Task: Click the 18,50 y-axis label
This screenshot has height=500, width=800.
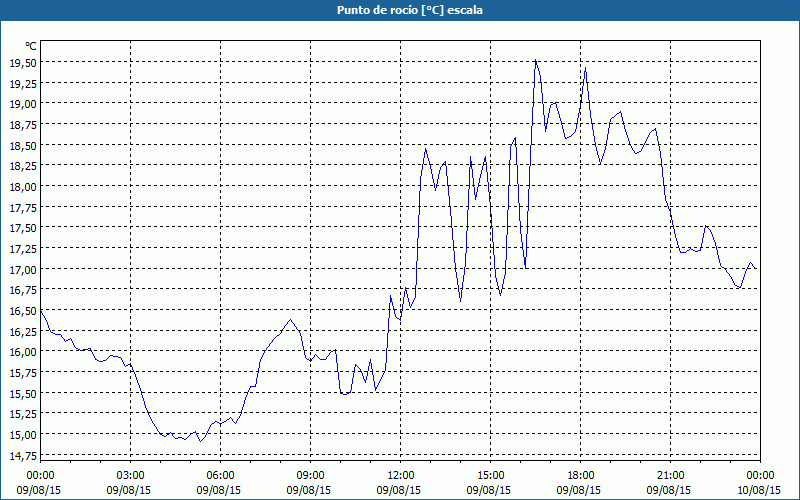Action: click(x=23, y=145)
